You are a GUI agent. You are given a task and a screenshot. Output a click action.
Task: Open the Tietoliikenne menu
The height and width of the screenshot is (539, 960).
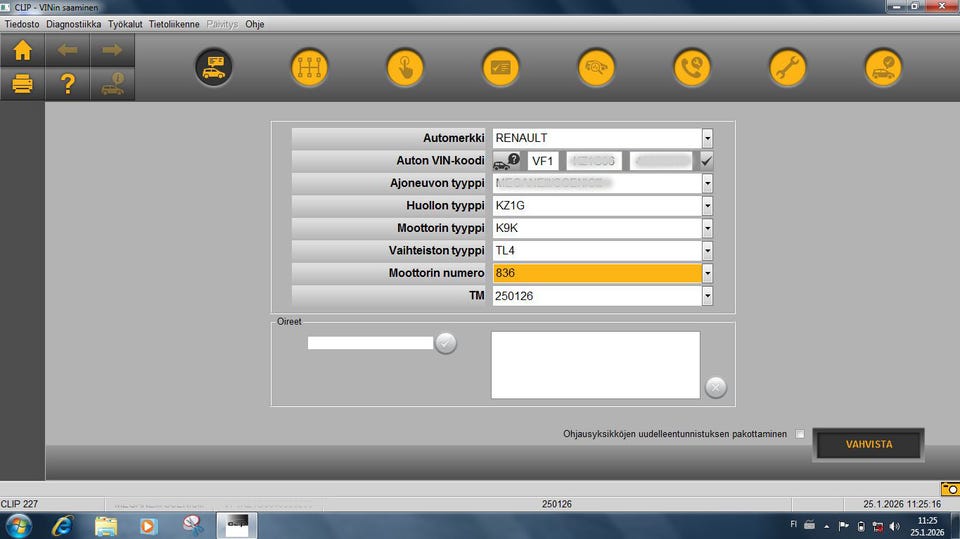click(x=174, y=24)
